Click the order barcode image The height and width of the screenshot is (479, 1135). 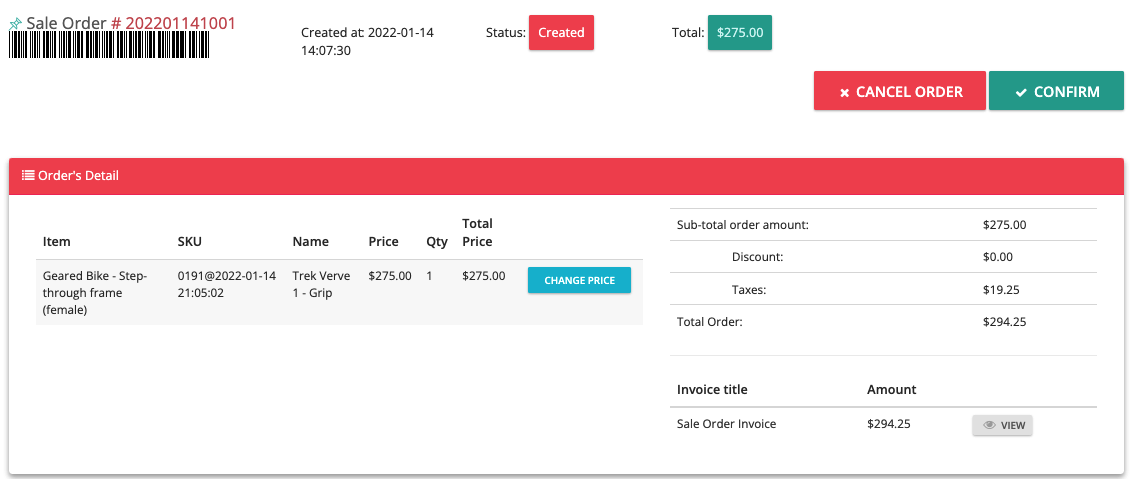109,46
